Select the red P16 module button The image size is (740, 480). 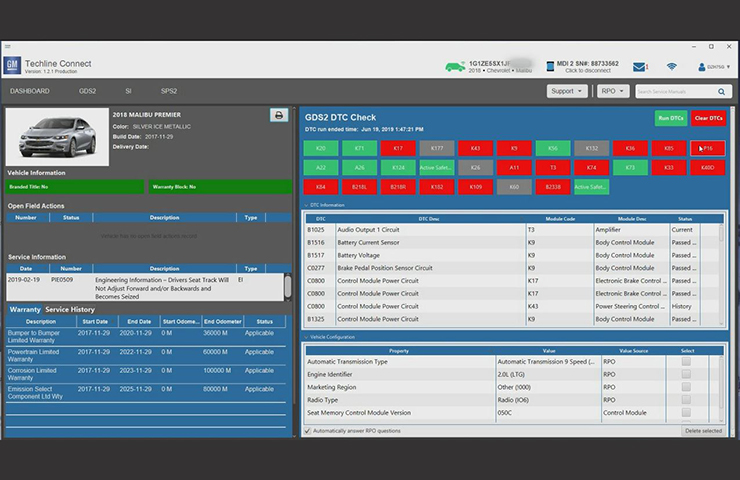click(708, 148)
